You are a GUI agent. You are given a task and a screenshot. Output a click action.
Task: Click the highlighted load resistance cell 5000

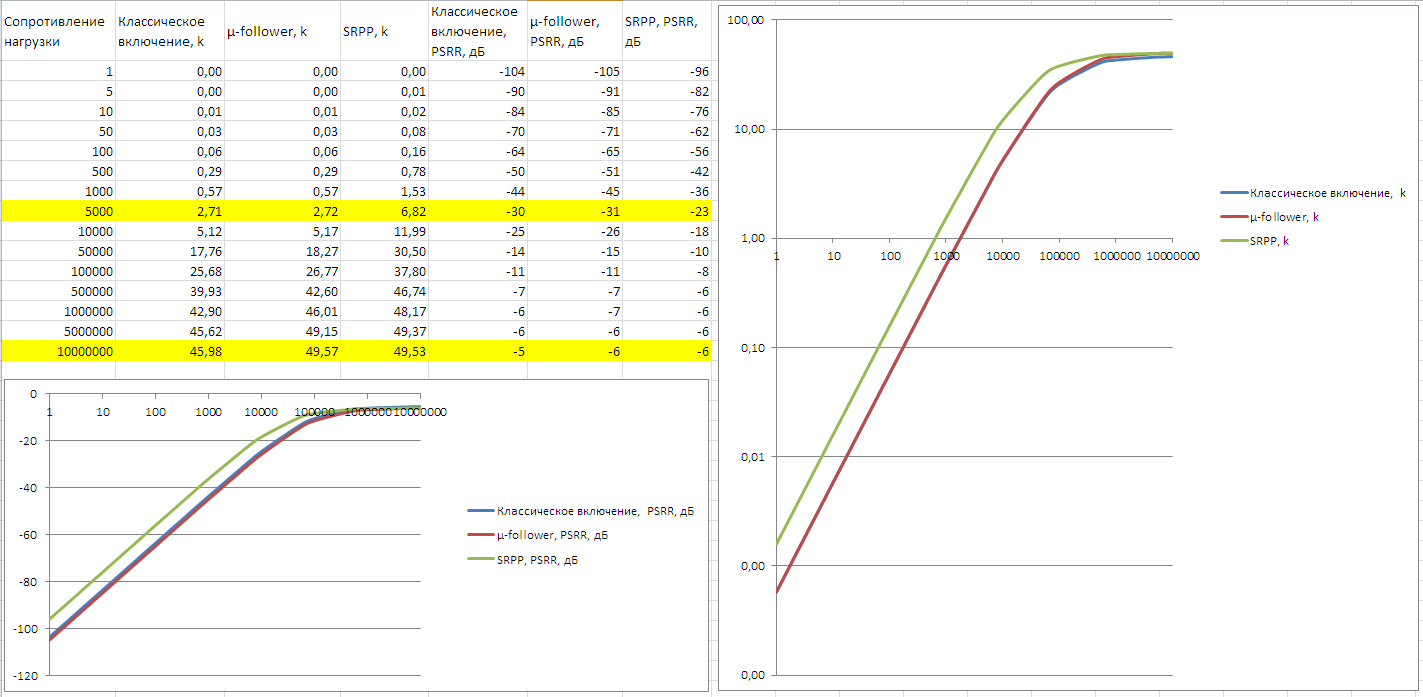coord(57,211)
